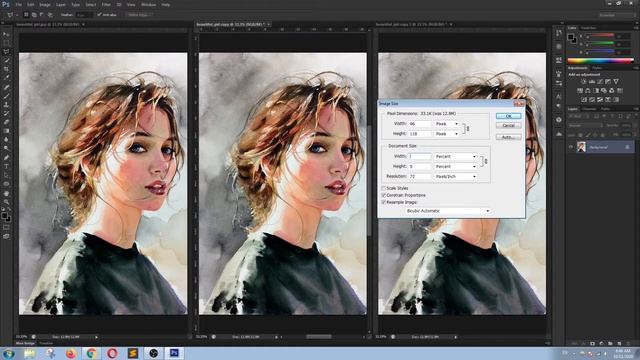Select the Eraser tool
This screenshot has height=360, width=640.
(6, 122)
